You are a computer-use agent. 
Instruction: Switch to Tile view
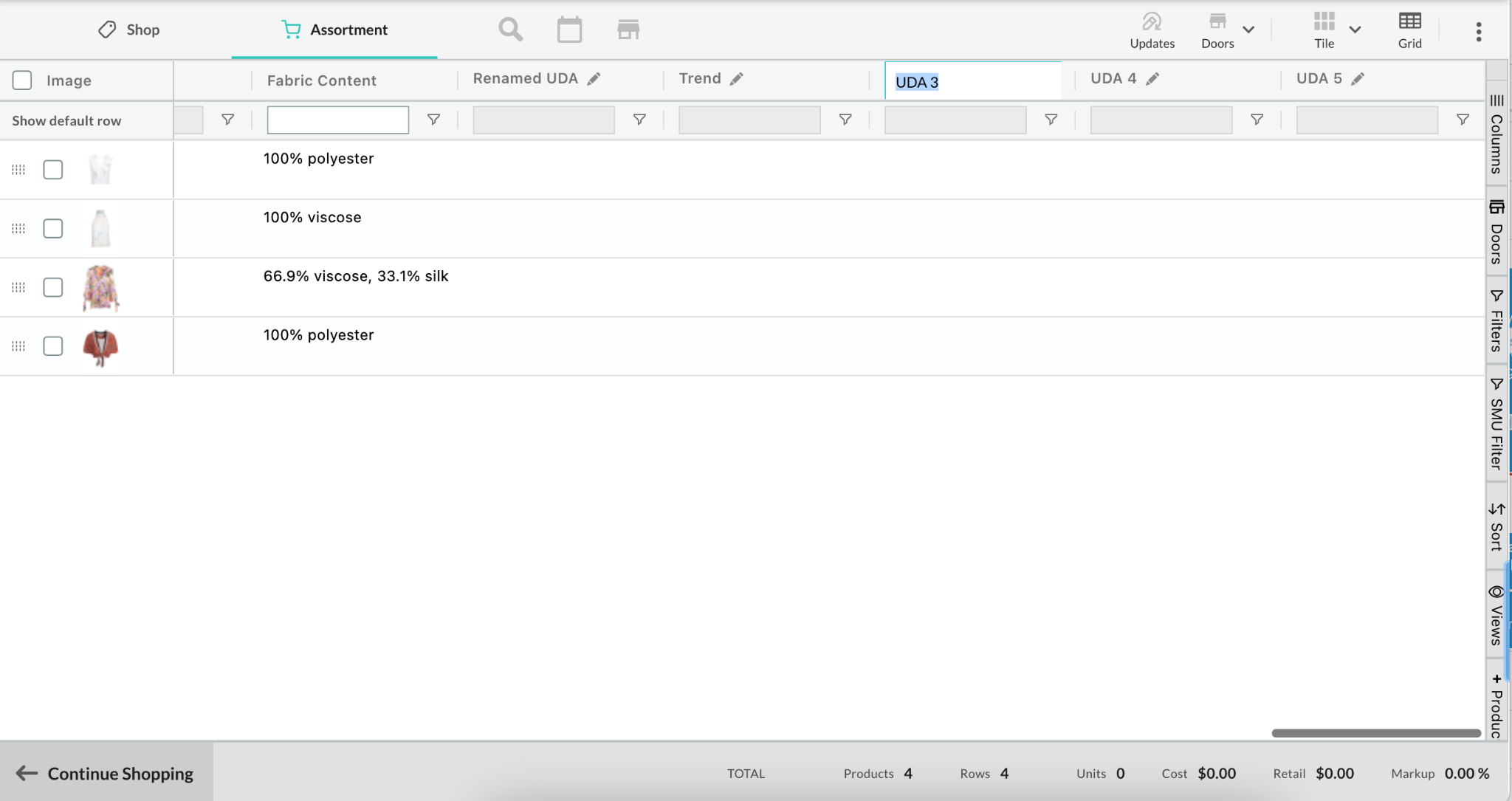(x=1324, y=31)
